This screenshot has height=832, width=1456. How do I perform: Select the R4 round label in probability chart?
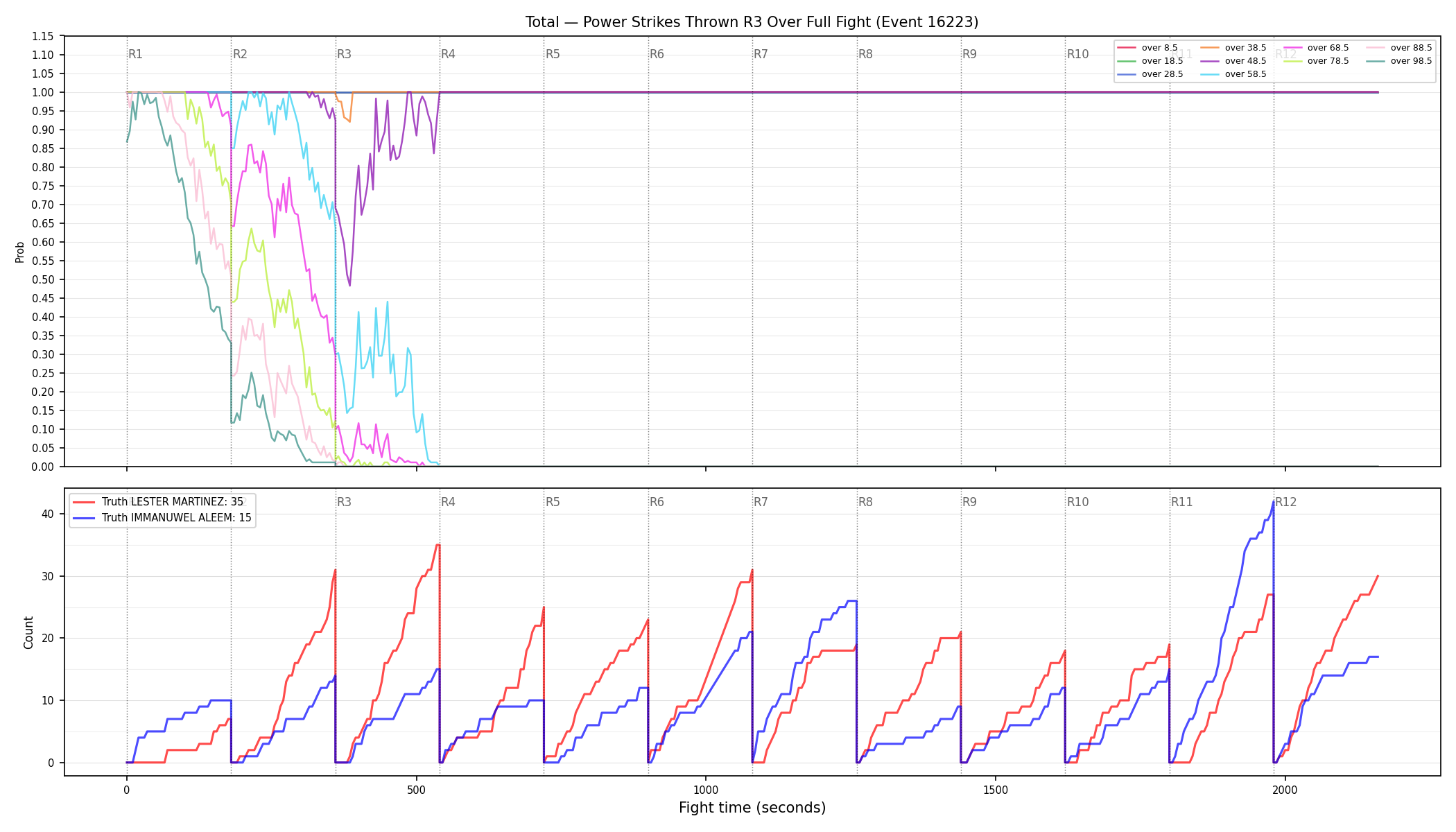pos(448,54)
